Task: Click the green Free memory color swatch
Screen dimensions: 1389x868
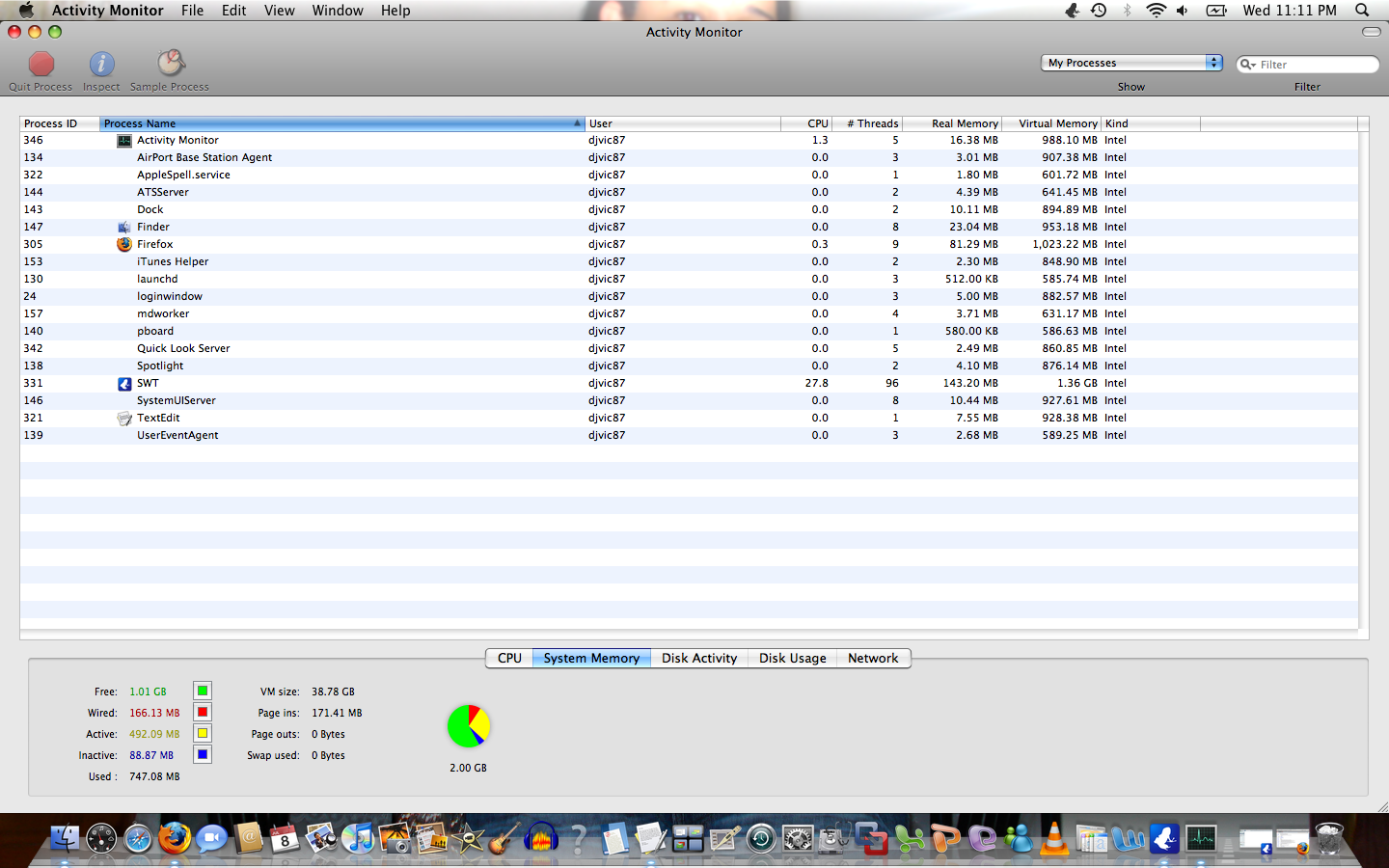Action: [203, 691]
